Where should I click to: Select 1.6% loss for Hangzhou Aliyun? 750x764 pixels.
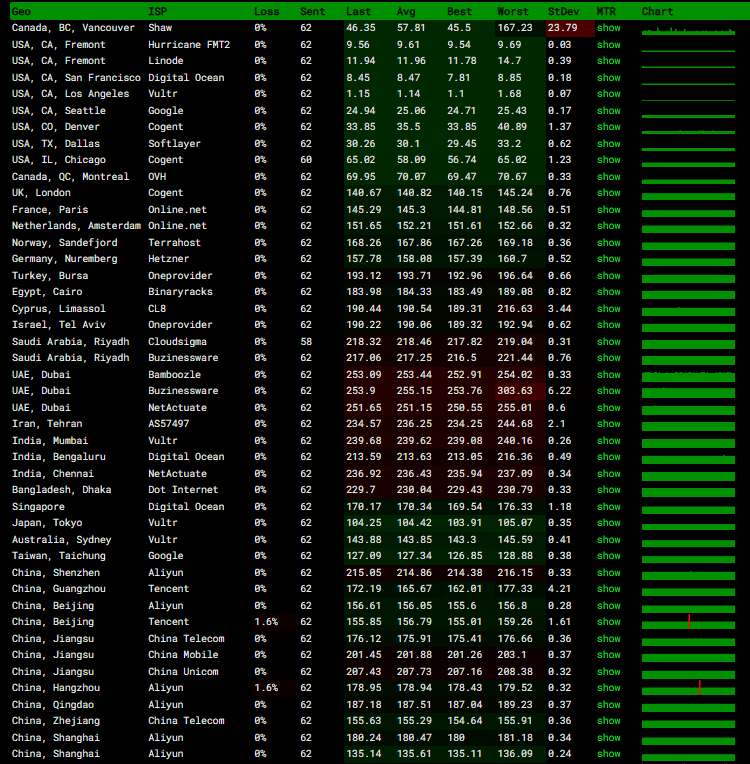(x=266, y=688)
